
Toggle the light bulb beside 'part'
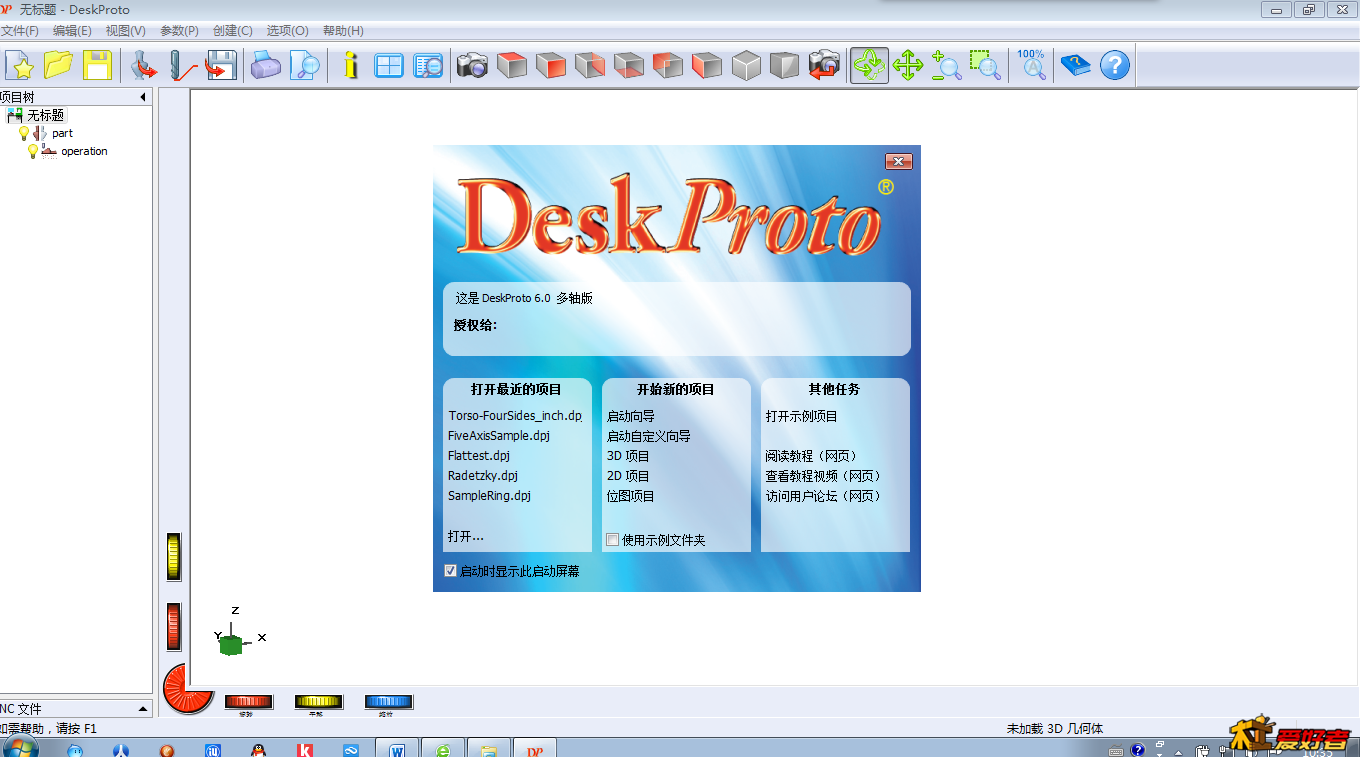(24, 133)
